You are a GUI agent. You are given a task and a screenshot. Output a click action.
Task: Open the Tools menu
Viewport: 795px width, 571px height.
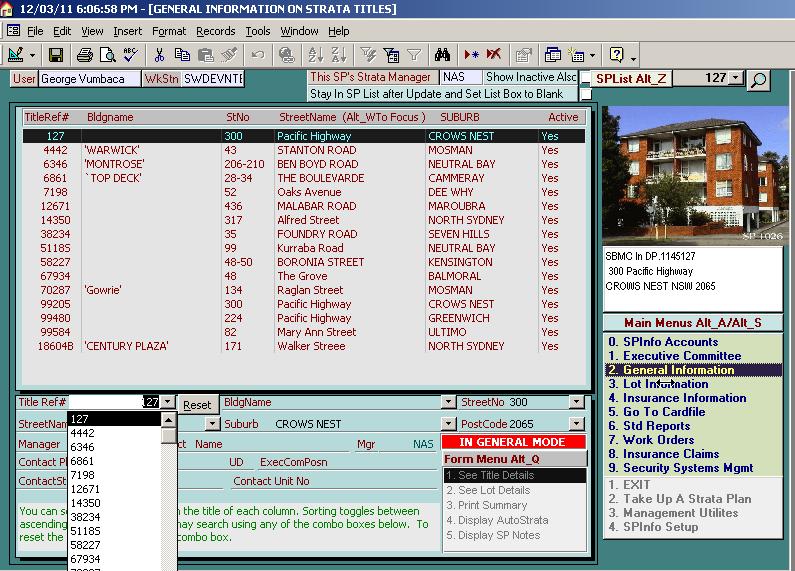(258, 31)
